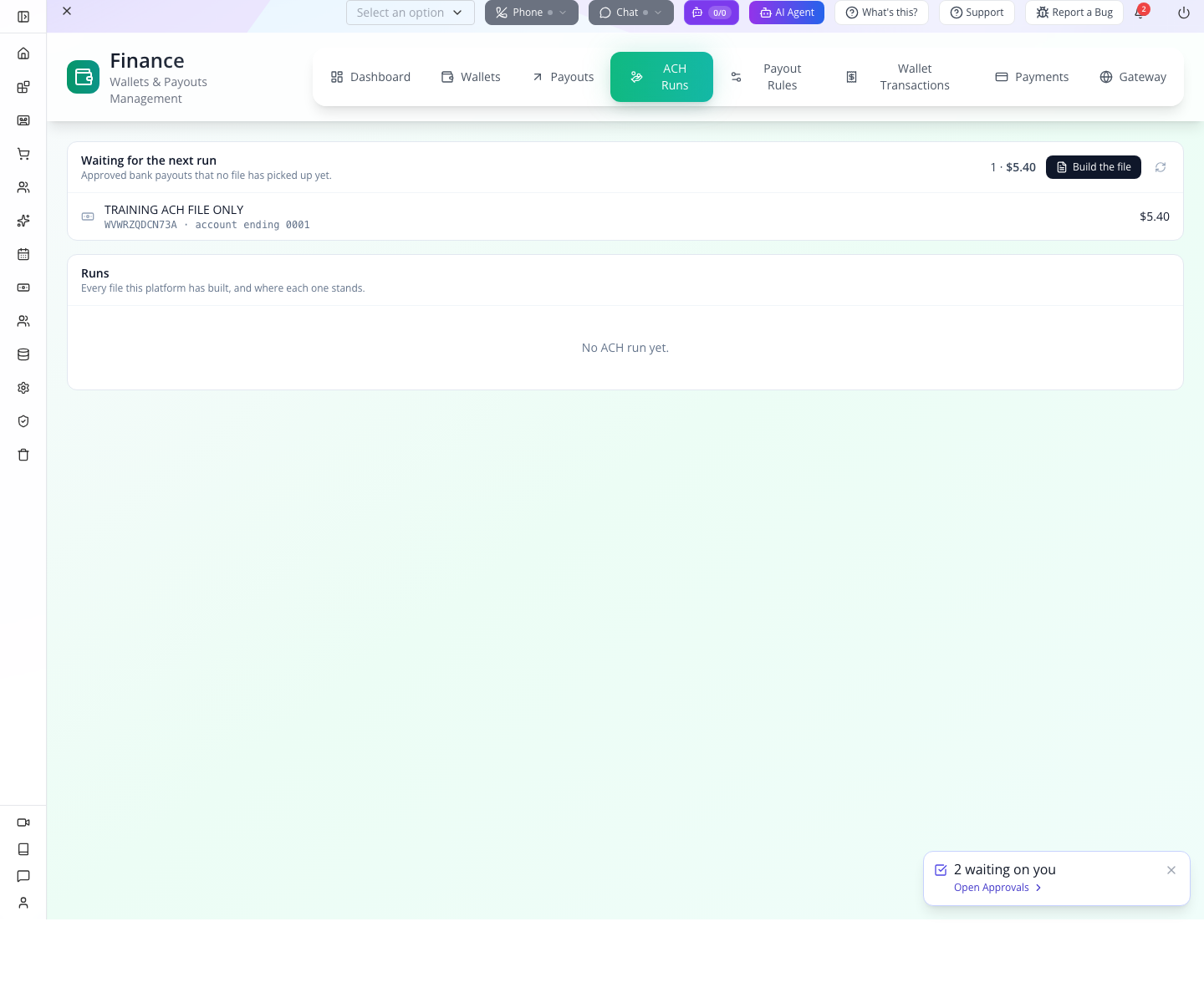Open the shopping cart sidebar icon

(23, 154)
